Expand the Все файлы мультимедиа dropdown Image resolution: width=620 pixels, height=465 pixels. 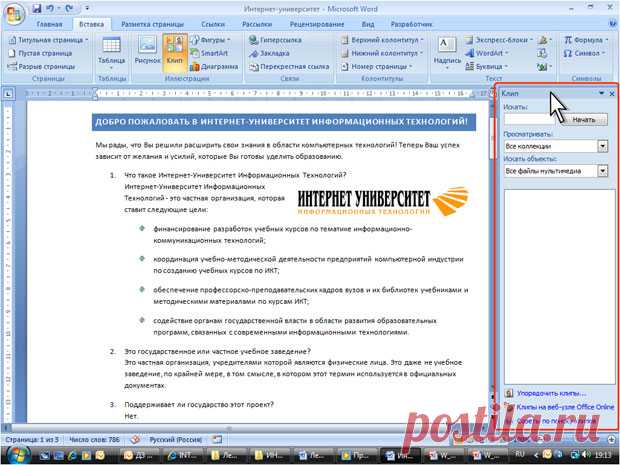tap(602, 171)
